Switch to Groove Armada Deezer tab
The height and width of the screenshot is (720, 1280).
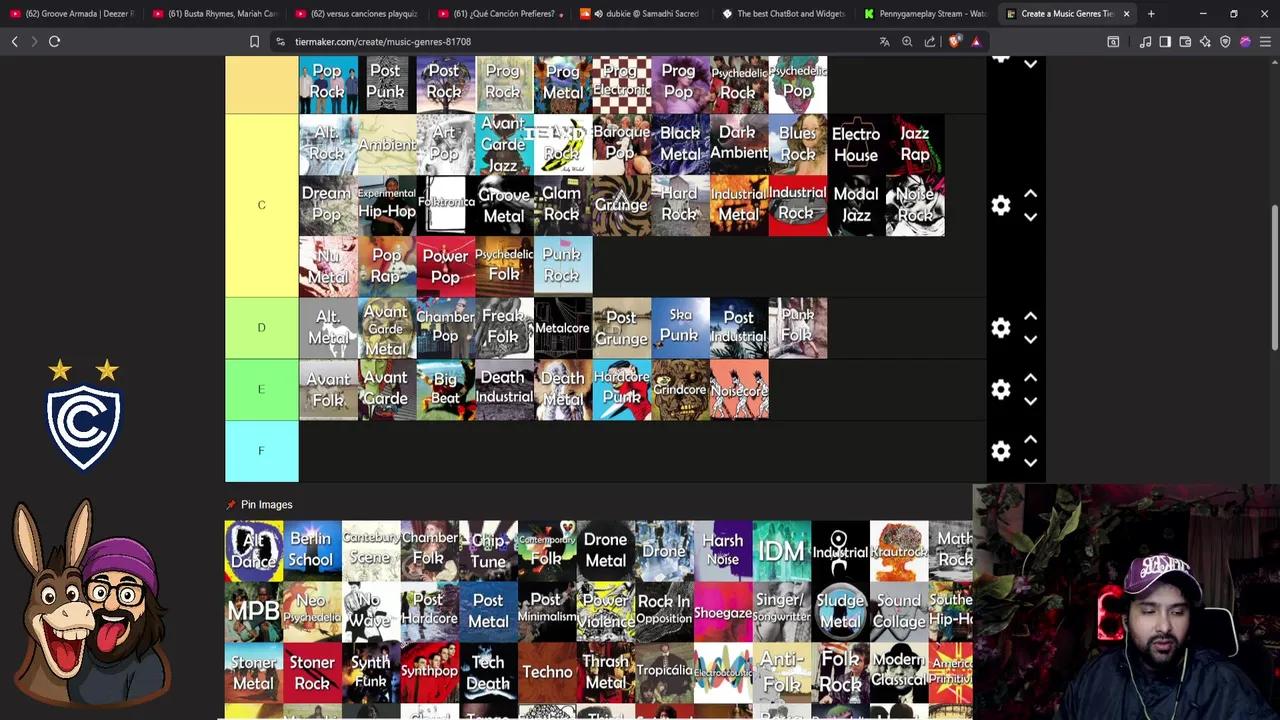[x=72, y=14]
